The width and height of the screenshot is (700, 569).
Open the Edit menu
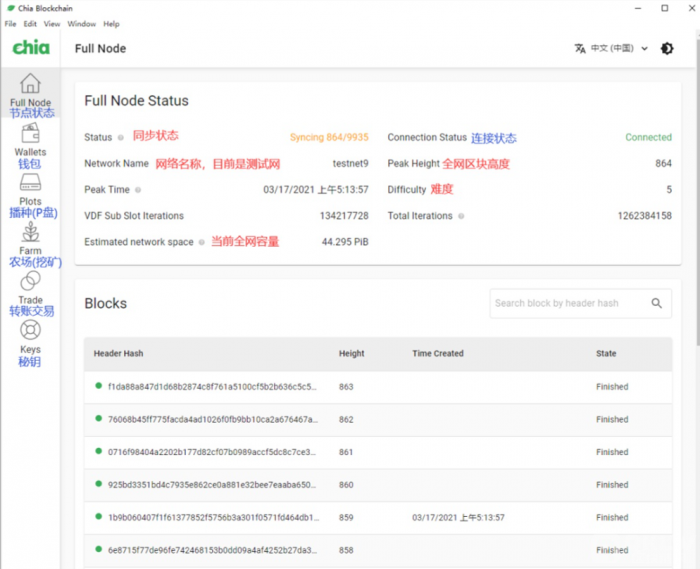30,24
